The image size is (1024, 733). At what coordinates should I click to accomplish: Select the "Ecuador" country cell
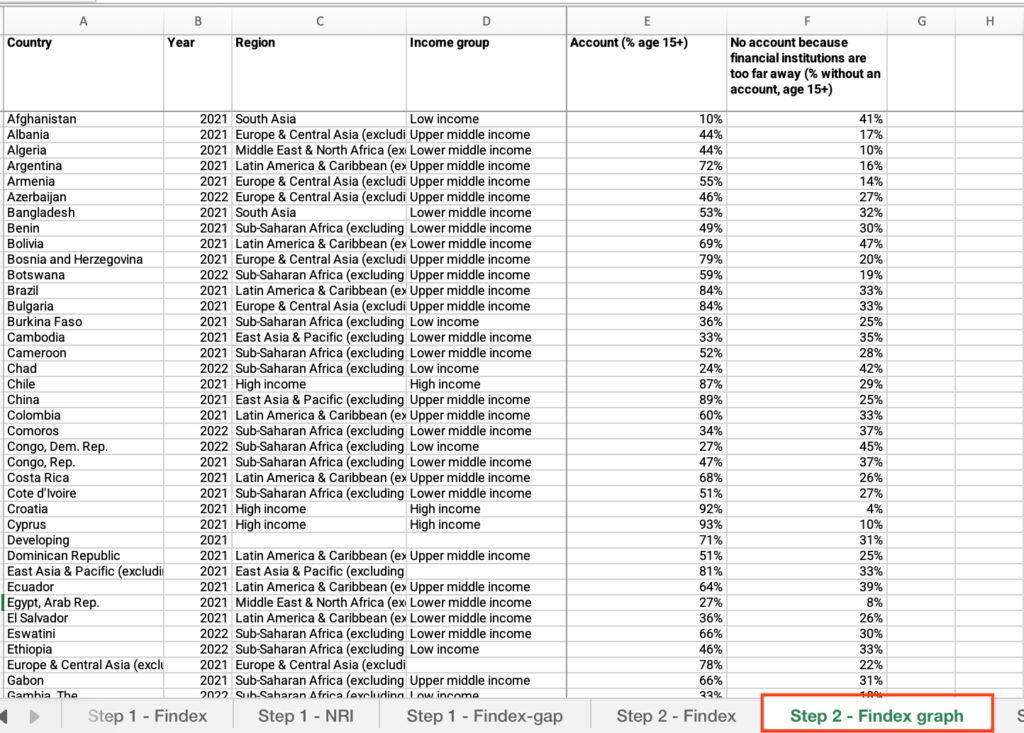point(84,587)
